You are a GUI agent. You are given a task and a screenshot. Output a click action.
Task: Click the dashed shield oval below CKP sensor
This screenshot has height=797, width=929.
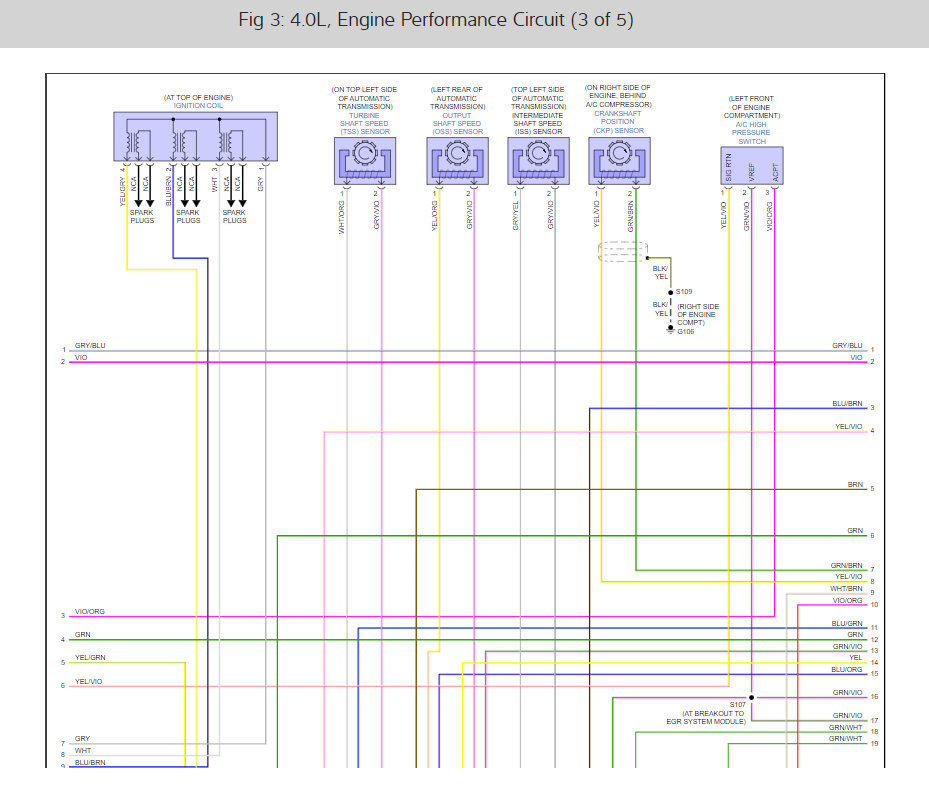pos(623,252)
